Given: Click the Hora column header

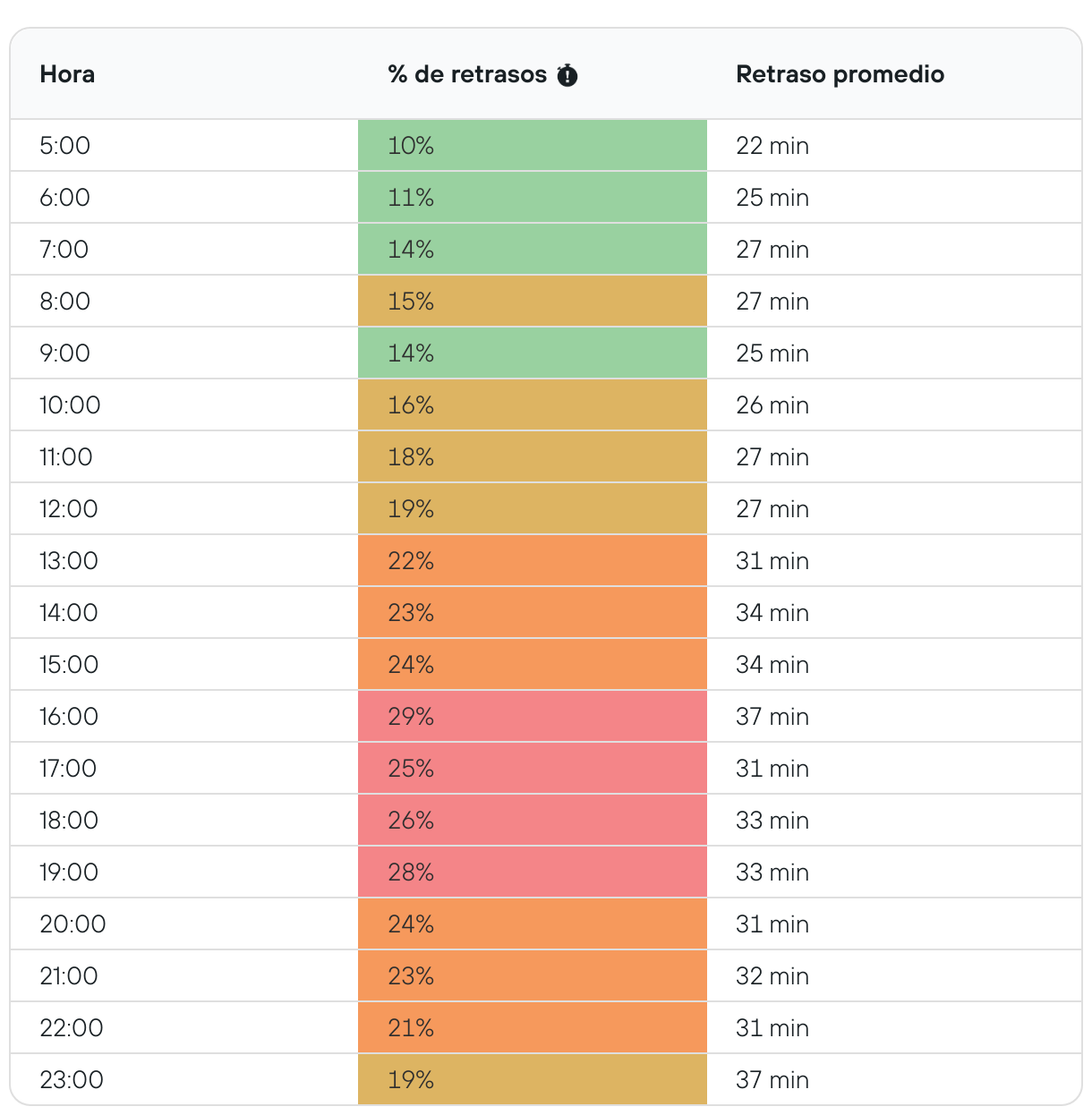Looking at the screenshot, I should click(x=67, y=74).
